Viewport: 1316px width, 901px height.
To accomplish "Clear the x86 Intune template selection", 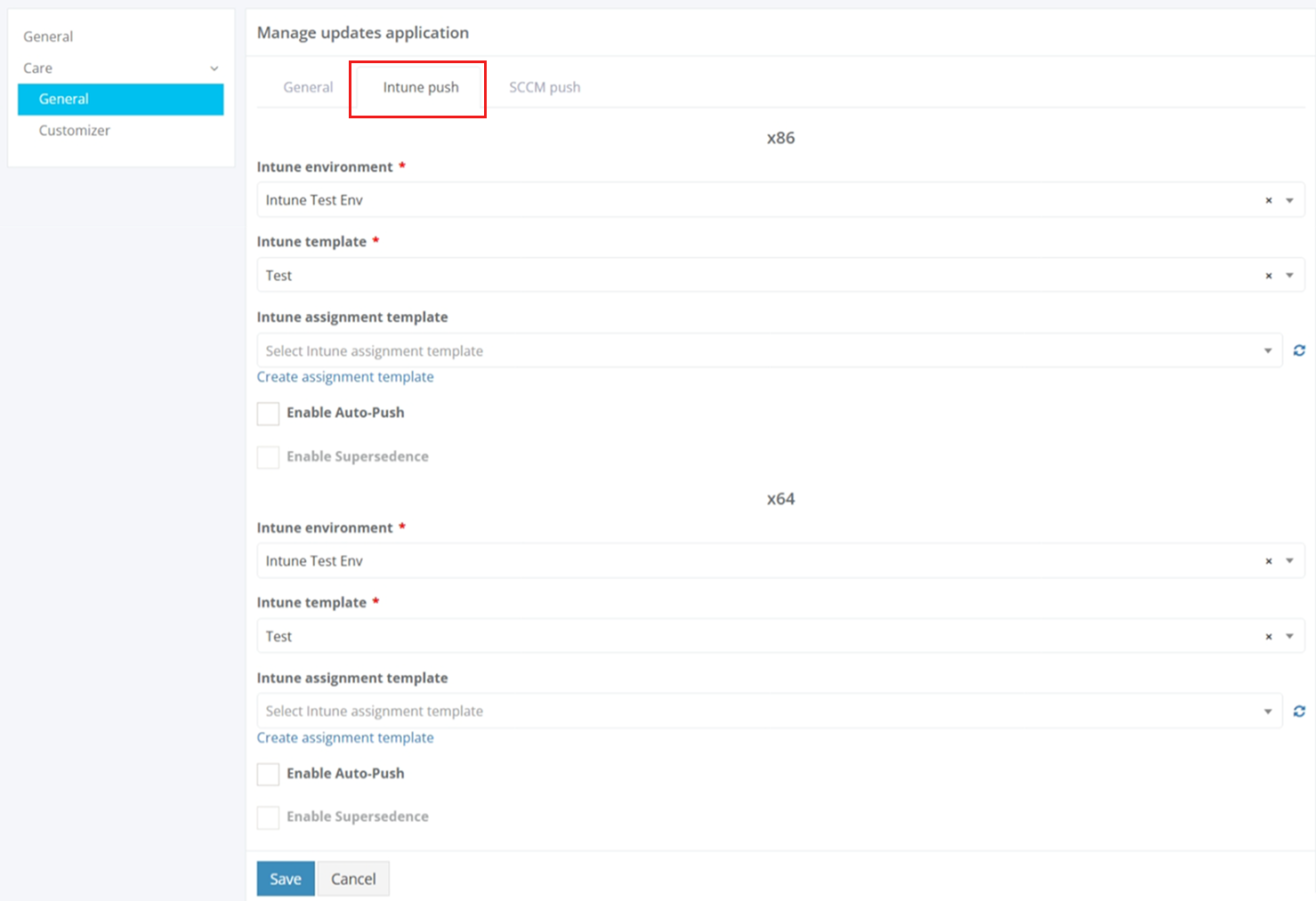I will pyautogui.click(x=1268, y=276).
